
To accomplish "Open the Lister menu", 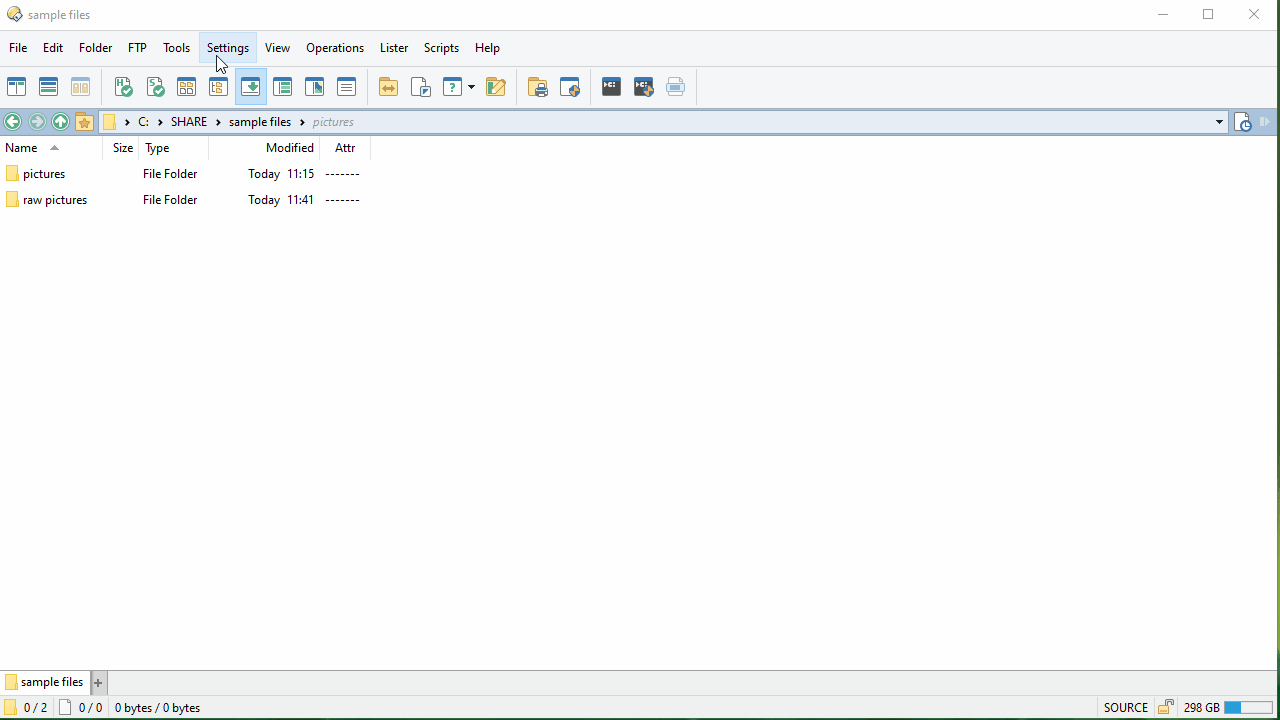I will (393, 47).
